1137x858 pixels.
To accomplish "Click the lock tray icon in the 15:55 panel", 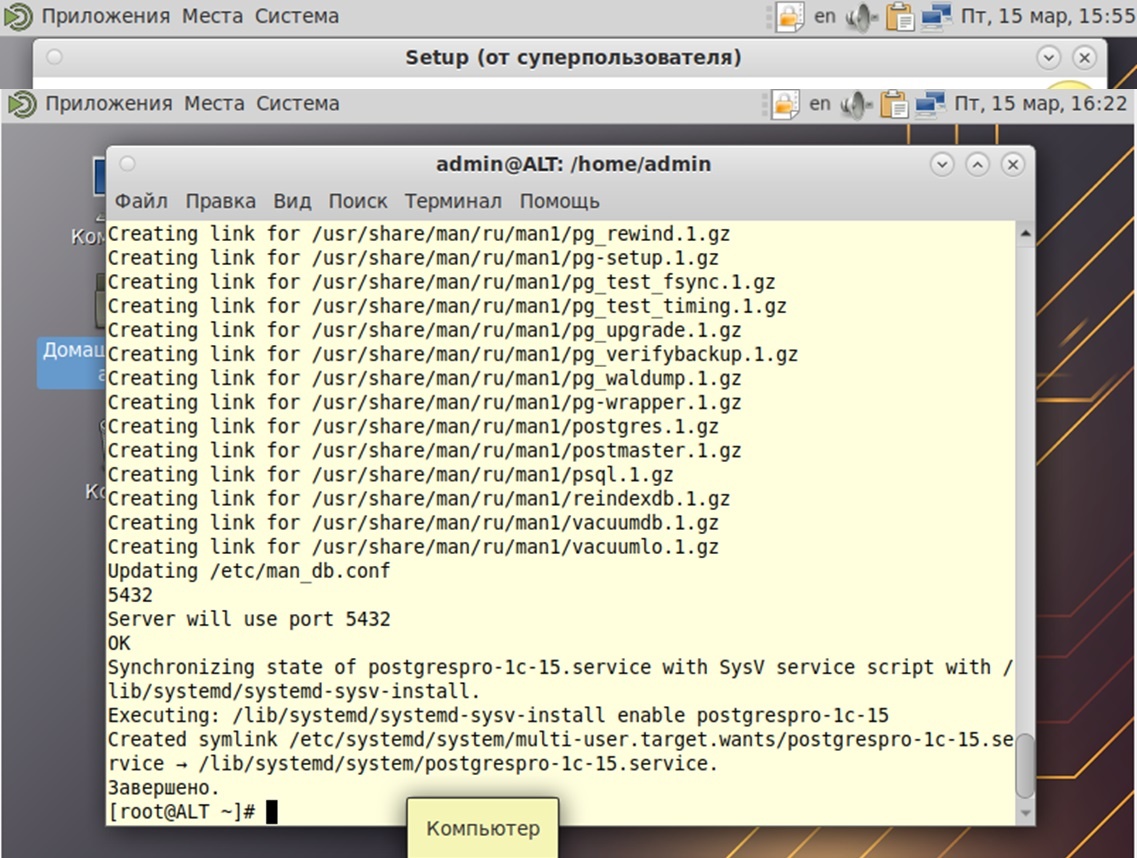I will click(x=790, y=17).
